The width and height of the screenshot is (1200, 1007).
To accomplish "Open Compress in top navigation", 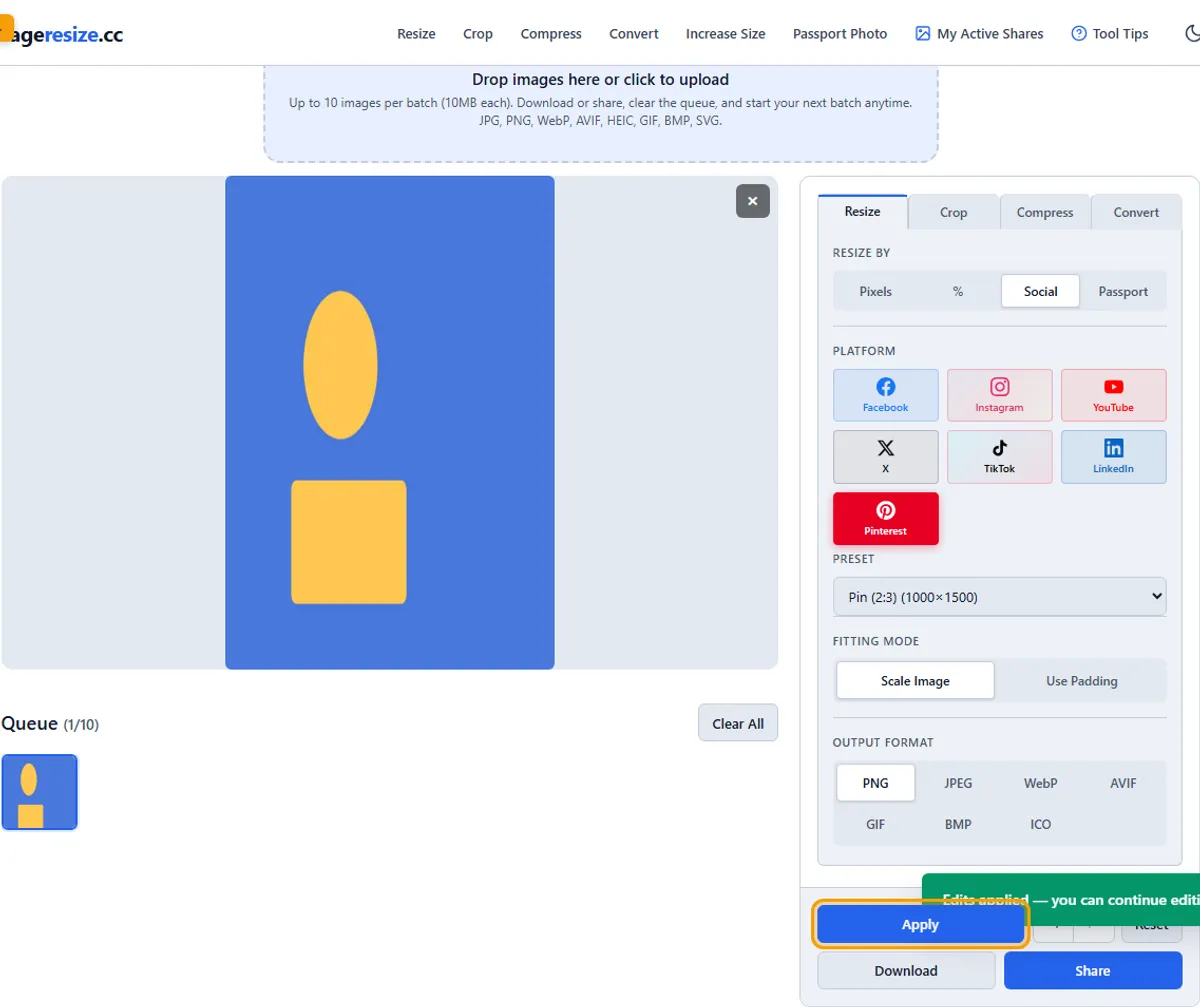I will [551, 33].
